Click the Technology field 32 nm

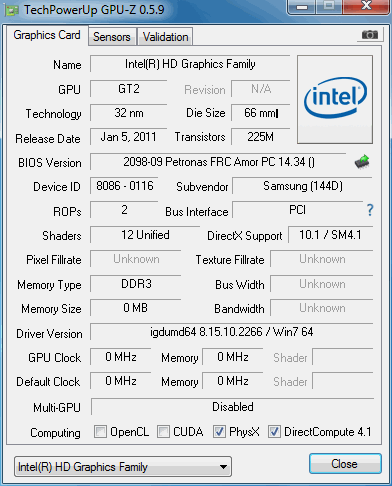129,113
